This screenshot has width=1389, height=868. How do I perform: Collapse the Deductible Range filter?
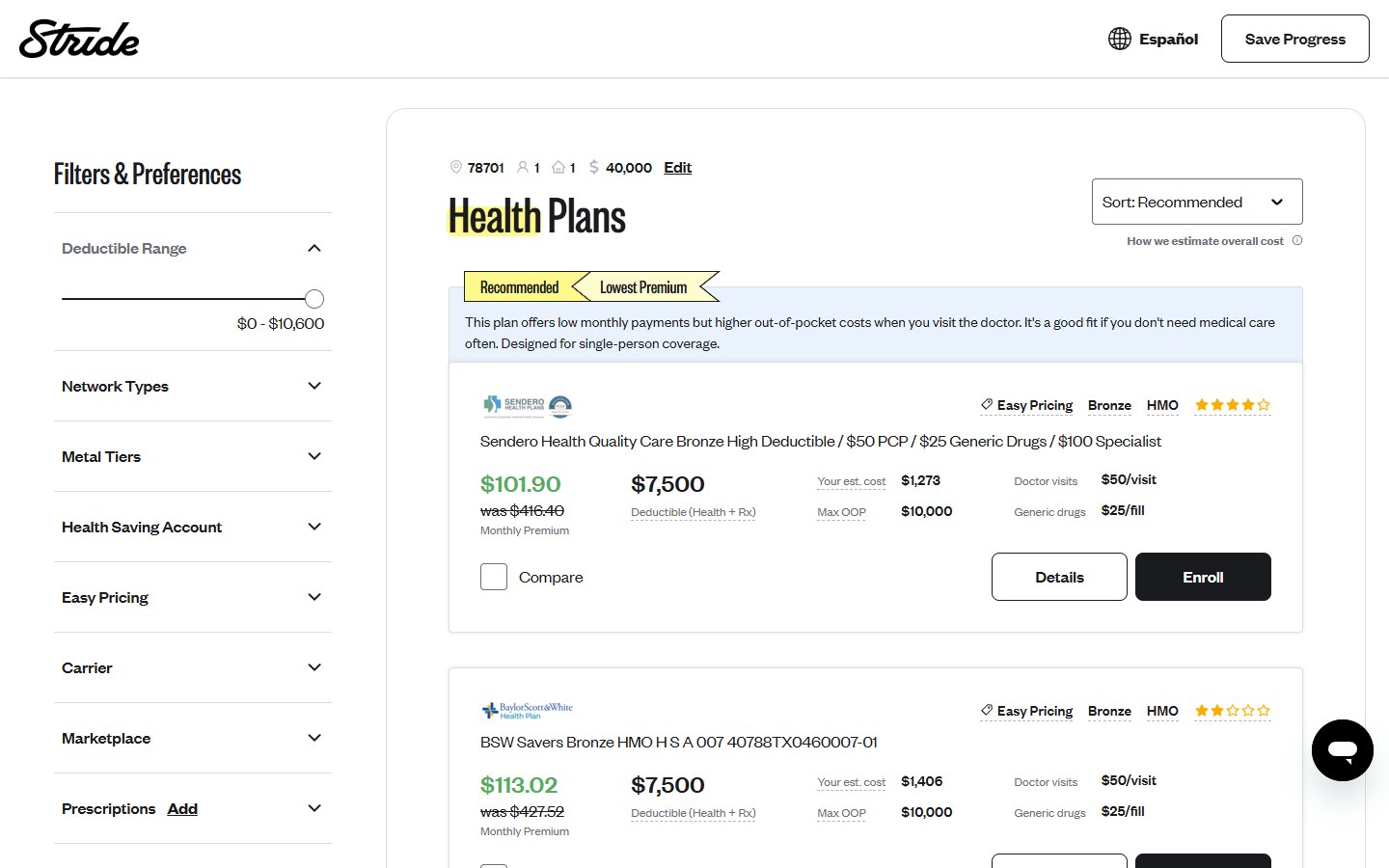(x=313, y=248)
